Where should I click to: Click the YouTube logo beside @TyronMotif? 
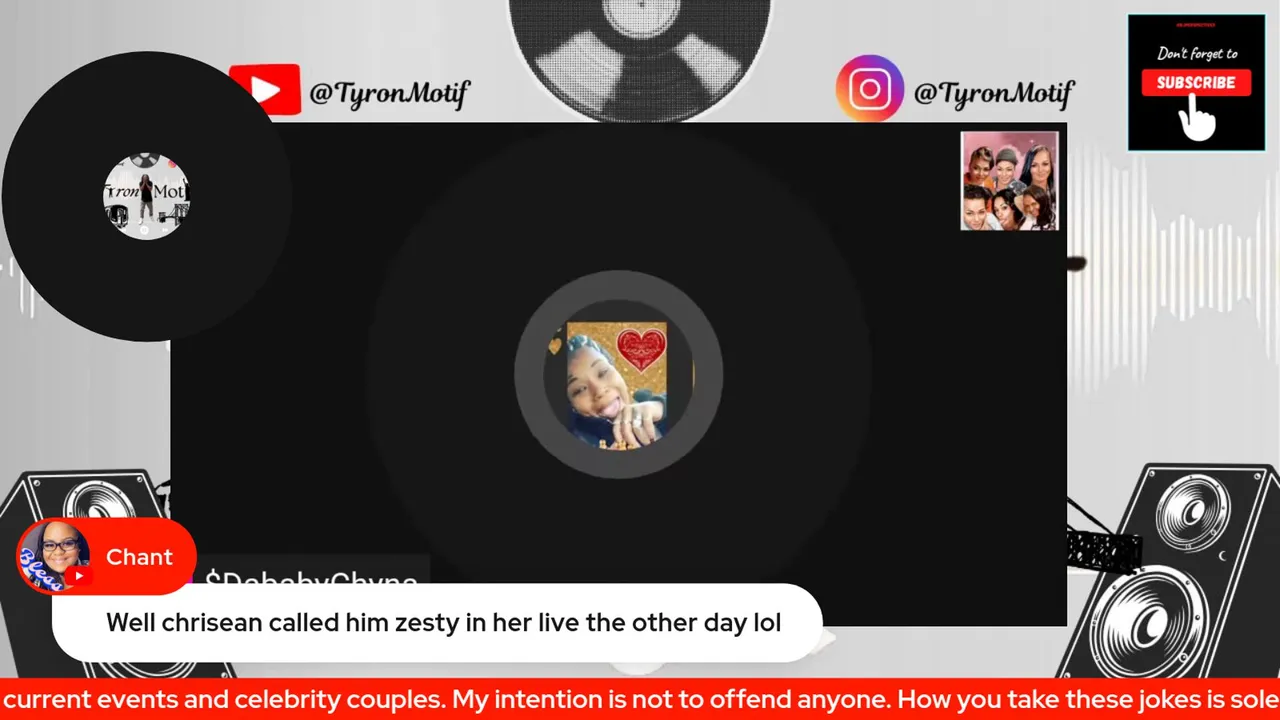(x=264, y=90)
